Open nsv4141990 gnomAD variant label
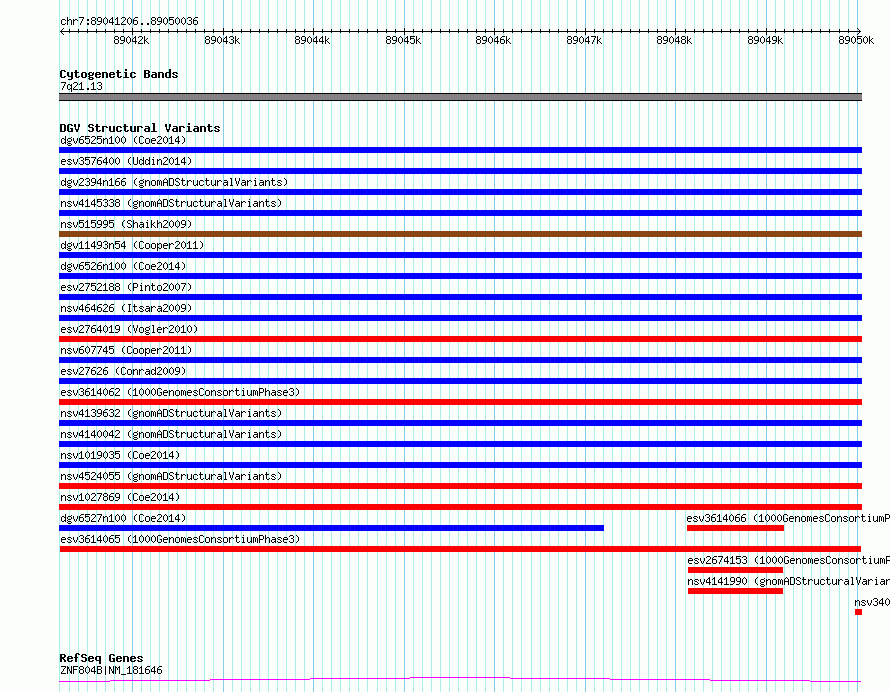The width and height of the screenshot is (890, 692). pyautogui.click(x=788, y=581)
